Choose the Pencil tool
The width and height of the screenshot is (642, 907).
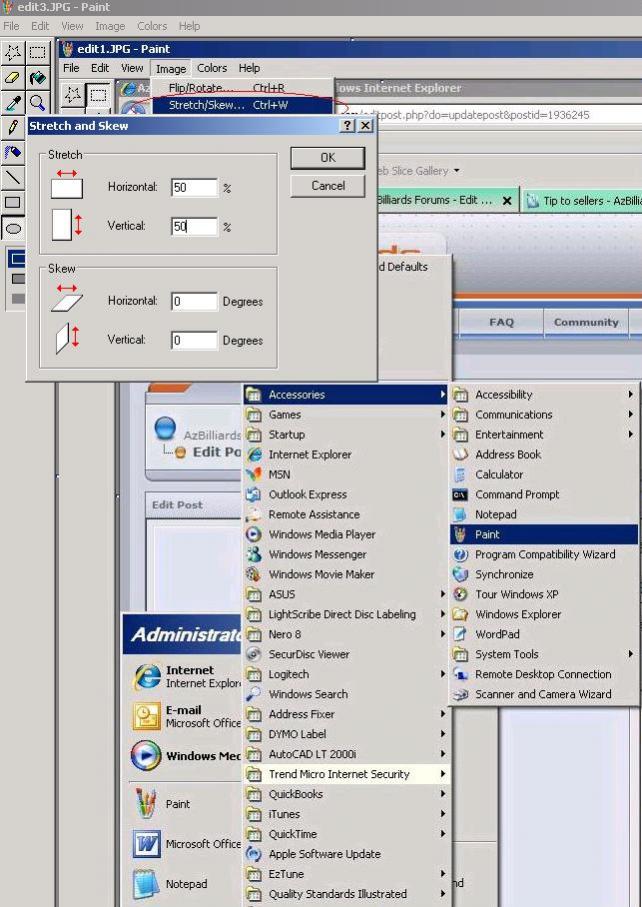pos(13,128)
